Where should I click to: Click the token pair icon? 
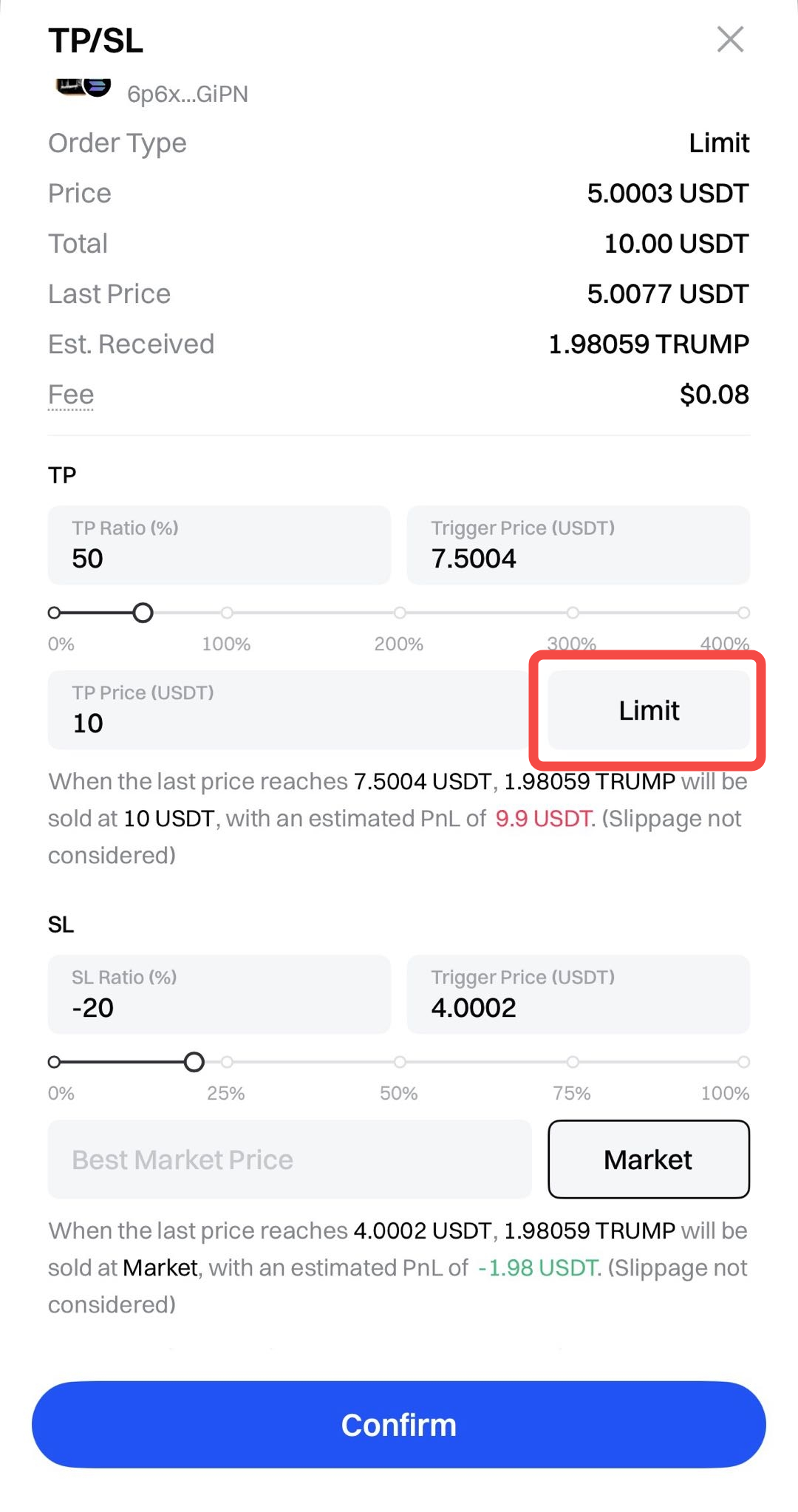point(83,88)
